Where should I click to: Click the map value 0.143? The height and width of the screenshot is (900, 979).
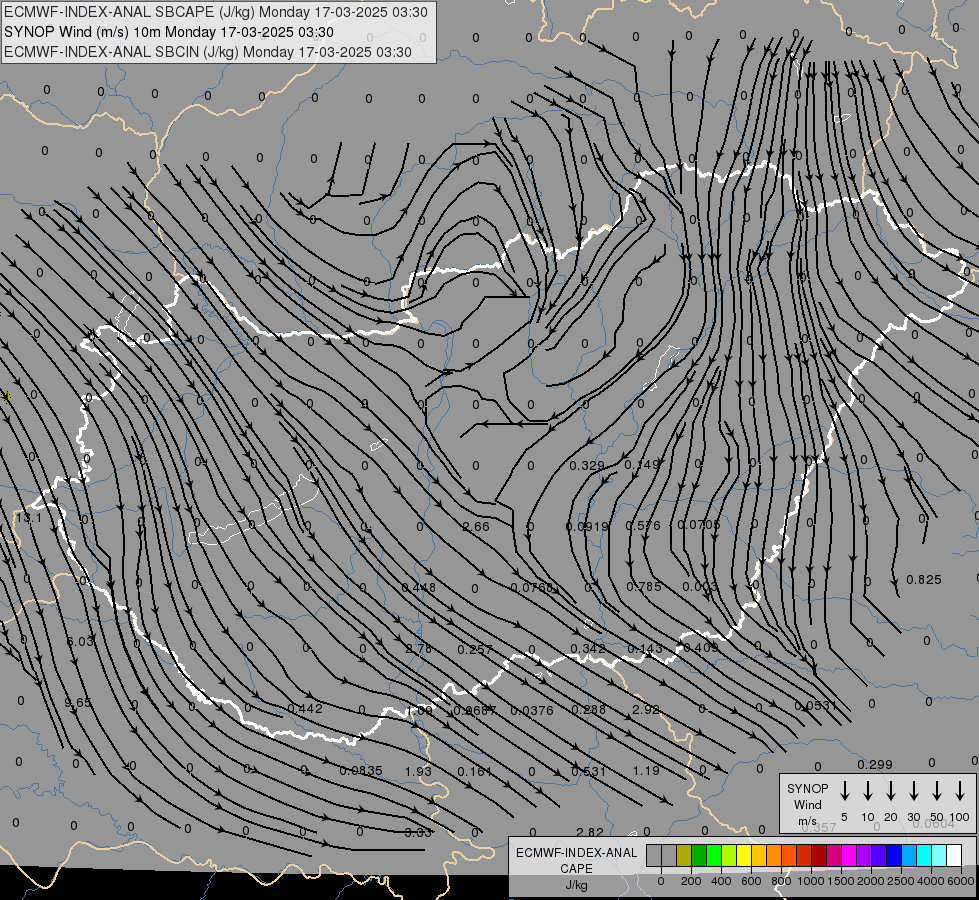pos(644,648)
